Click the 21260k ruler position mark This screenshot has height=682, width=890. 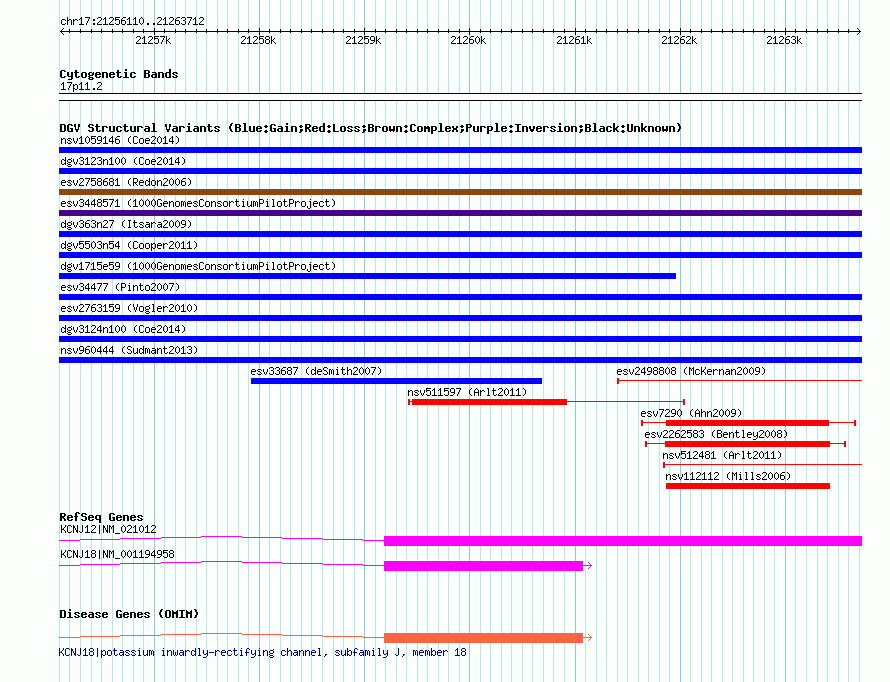click(468, 41)
